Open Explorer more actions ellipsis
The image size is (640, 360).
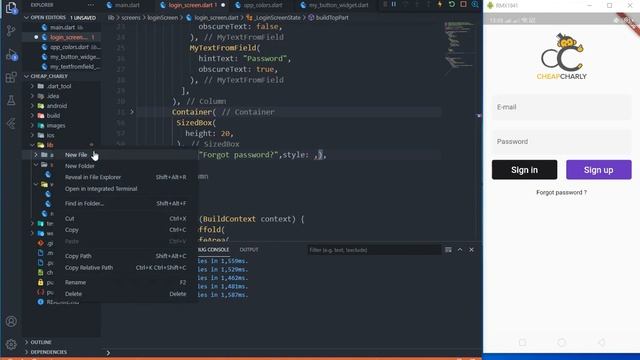pos(91,5)
